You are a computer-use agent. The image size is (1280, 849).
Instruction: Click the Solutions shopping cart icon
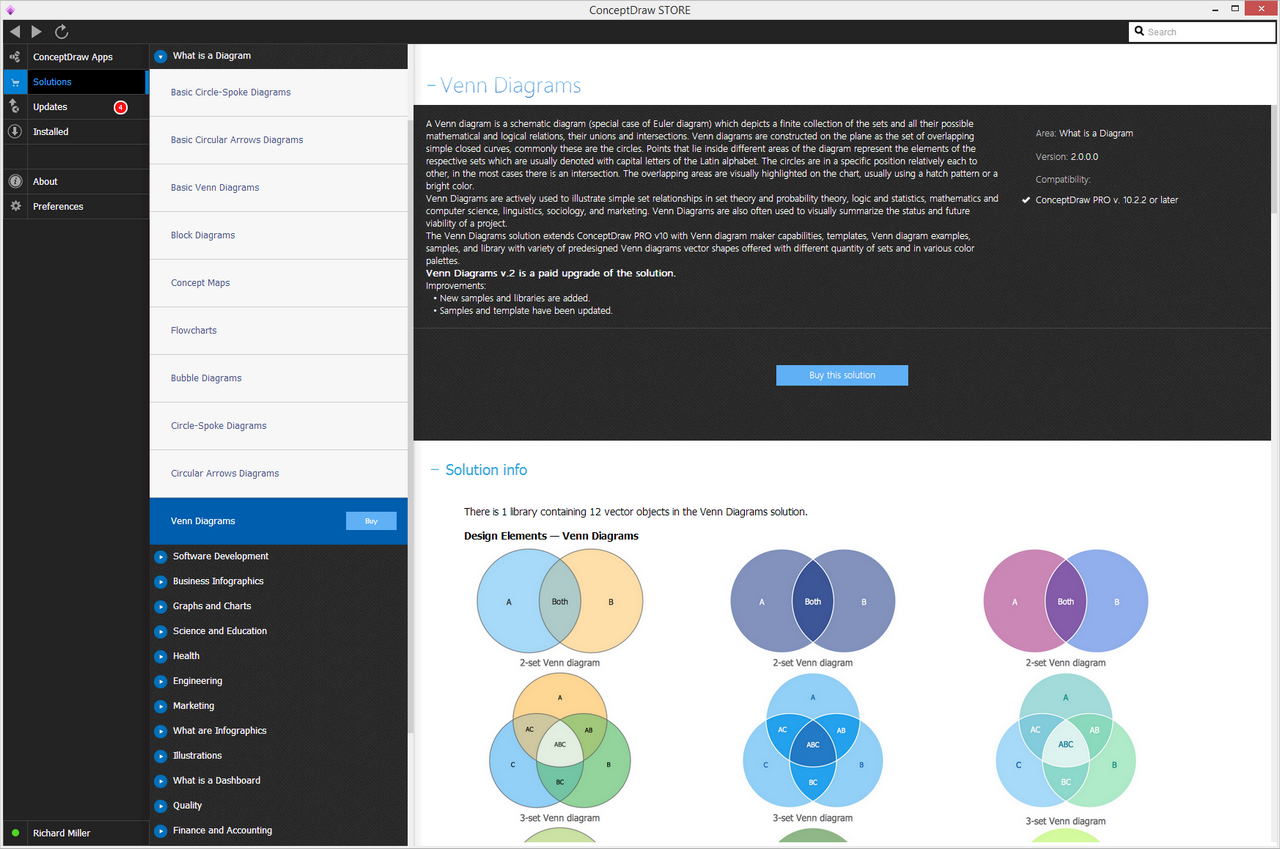click(x=14, y=82)
